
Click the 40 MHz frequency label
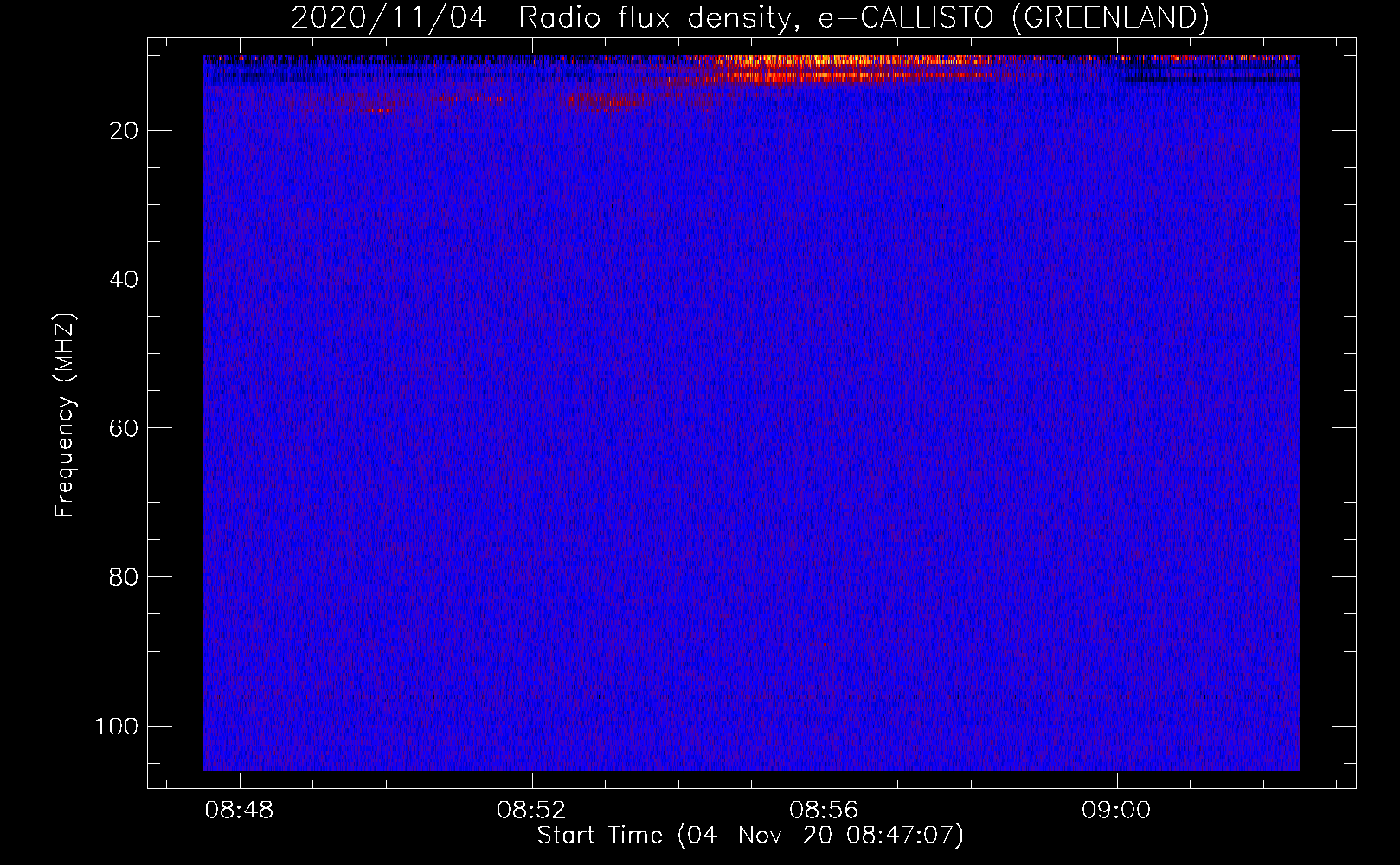(x=124, y=279)
